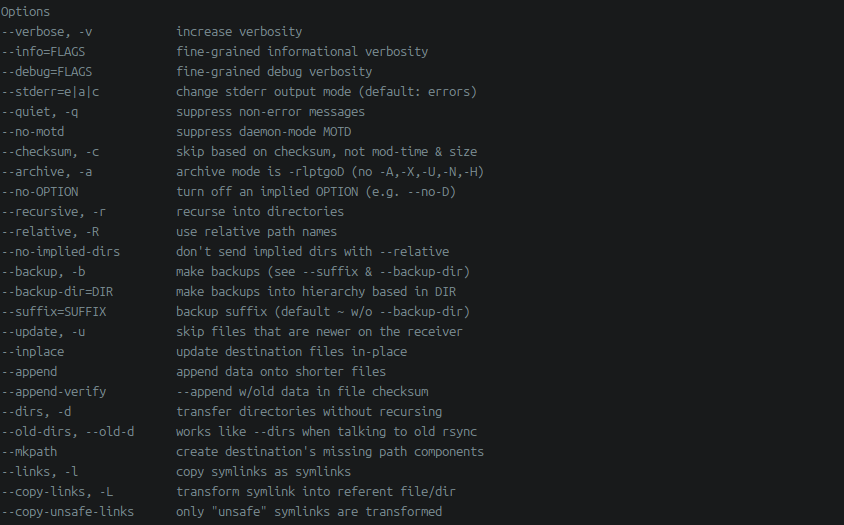Click the --verbose, -v option
The image size is (844, 525).
tap(47, 32)
